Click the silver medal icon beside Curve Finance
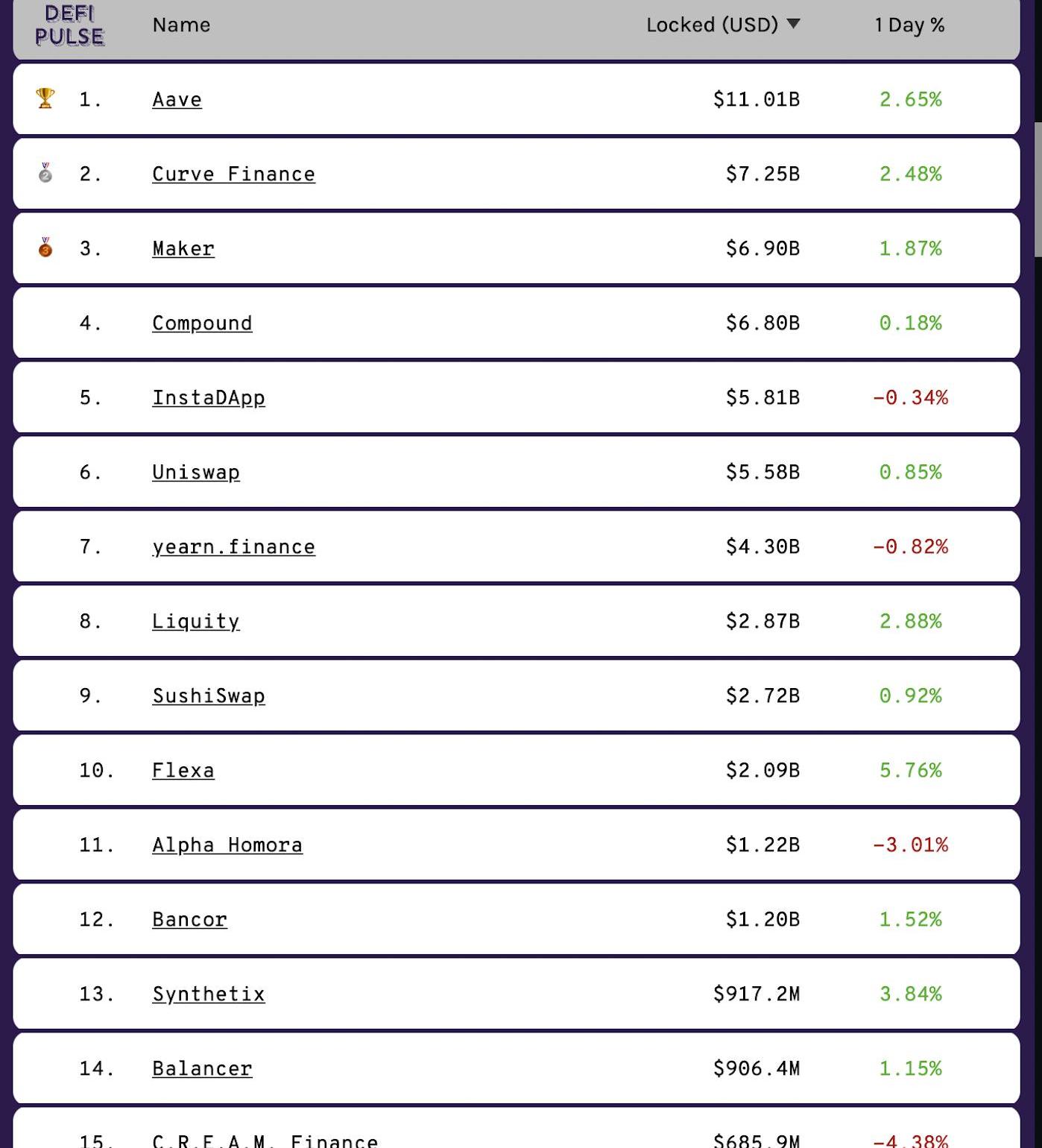Image resolution: width=1042 pixels, height=1148 pixels. (x=45, y=173)
